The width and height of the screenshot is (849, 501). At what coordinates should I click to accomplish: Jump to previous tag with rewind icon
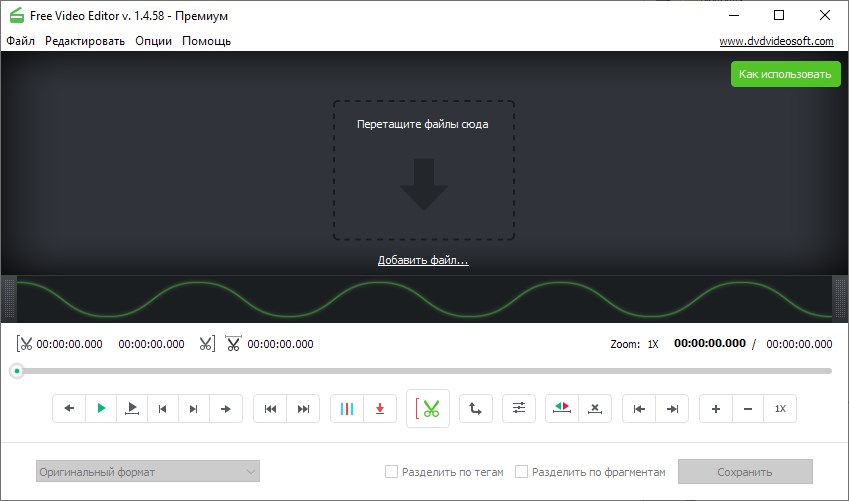click(x=270, y=408)
